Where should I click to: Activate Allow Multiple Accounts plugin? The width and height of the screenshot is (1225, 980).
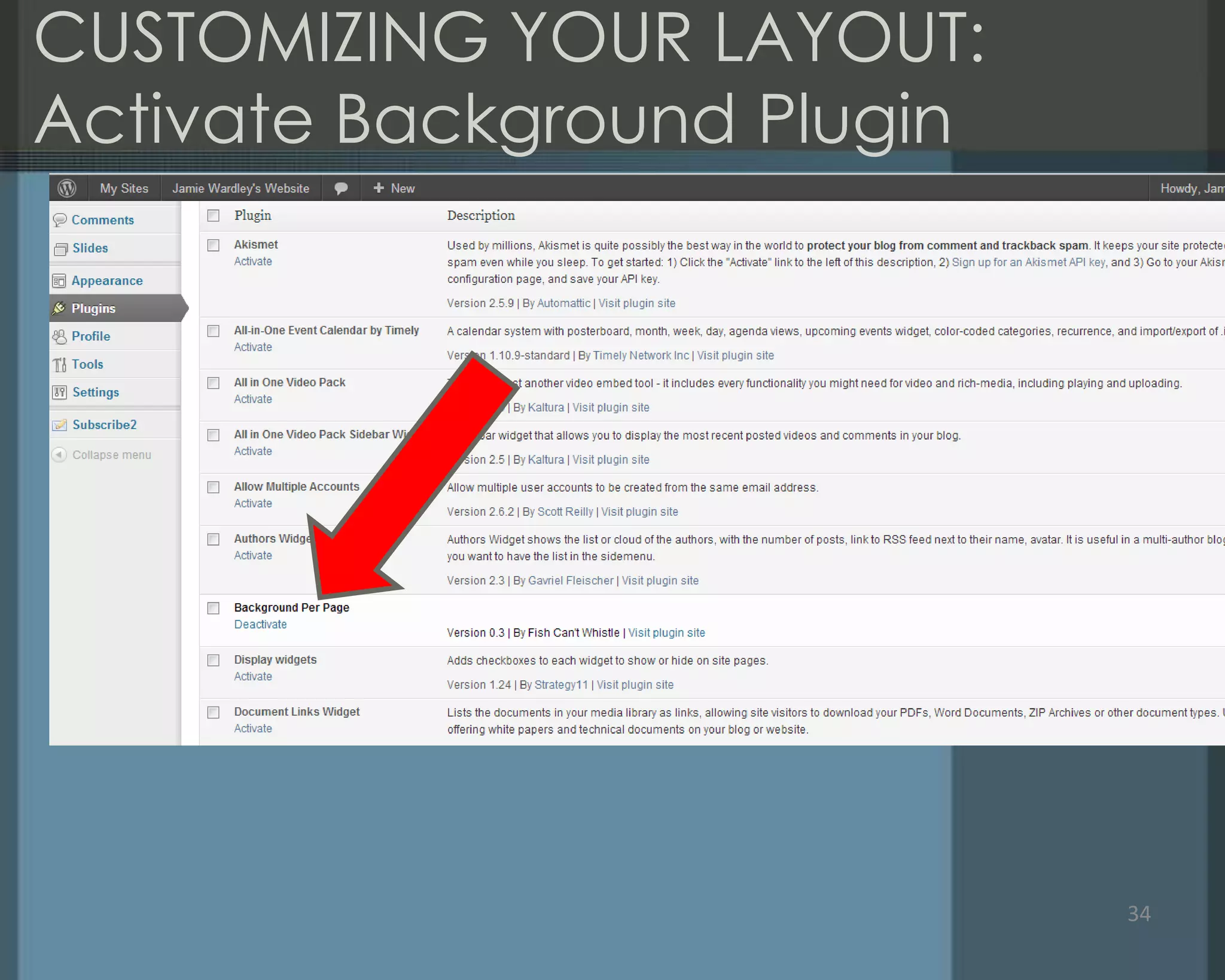tap(253, 503)
